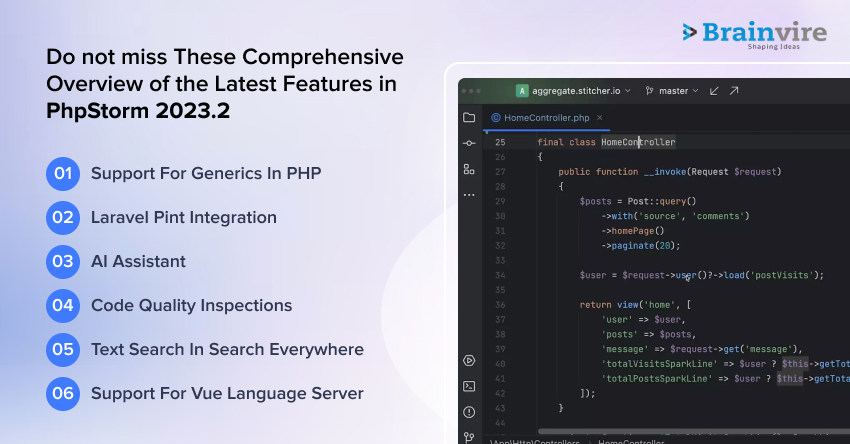Click the green project avatar icon

pyautogui.click(x=522, y=91)
